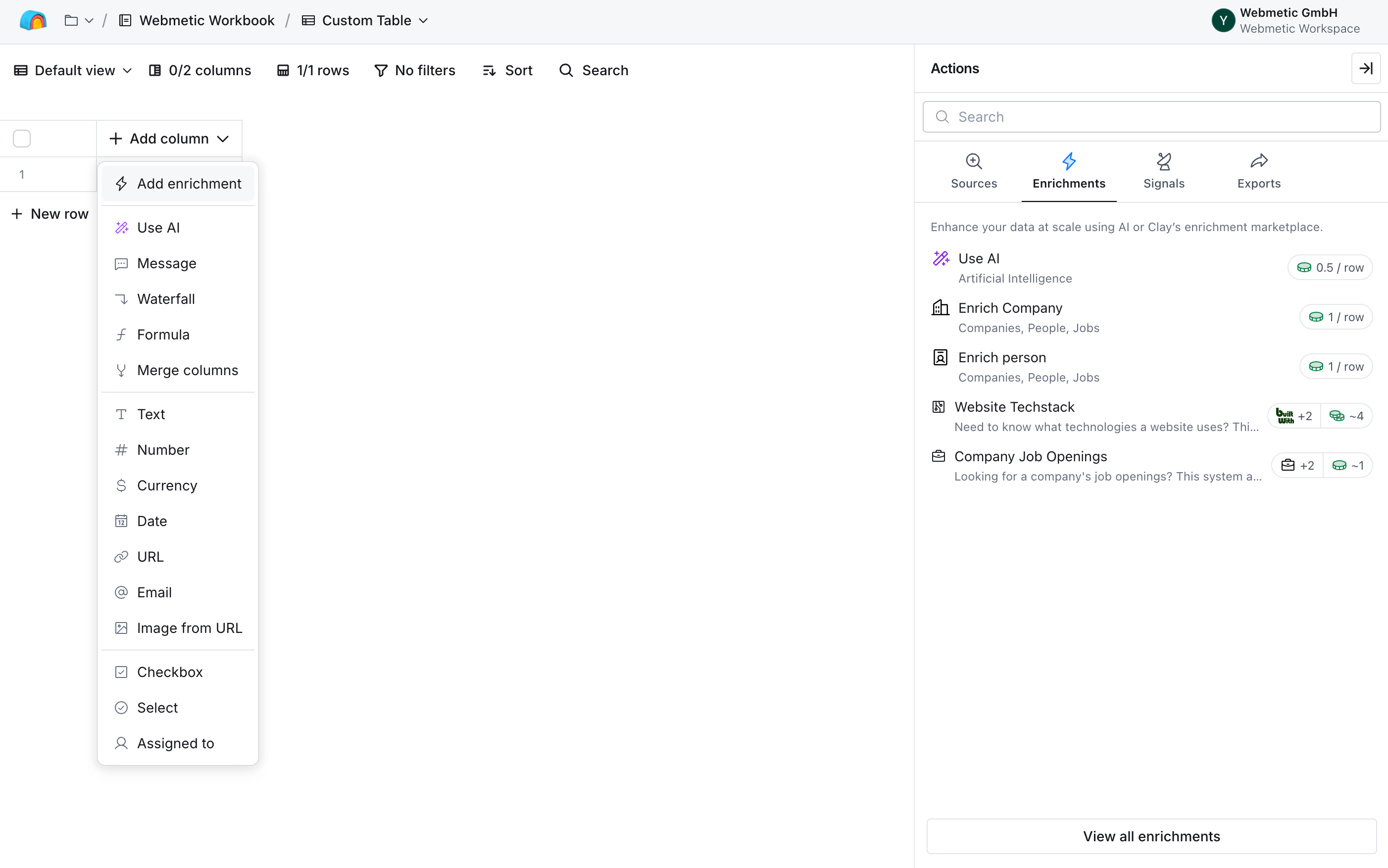Image resolution: width=1388 pixels, height=868 pixels.
Task: Click Job Openings +2 providers badge
Action: 1297,466
